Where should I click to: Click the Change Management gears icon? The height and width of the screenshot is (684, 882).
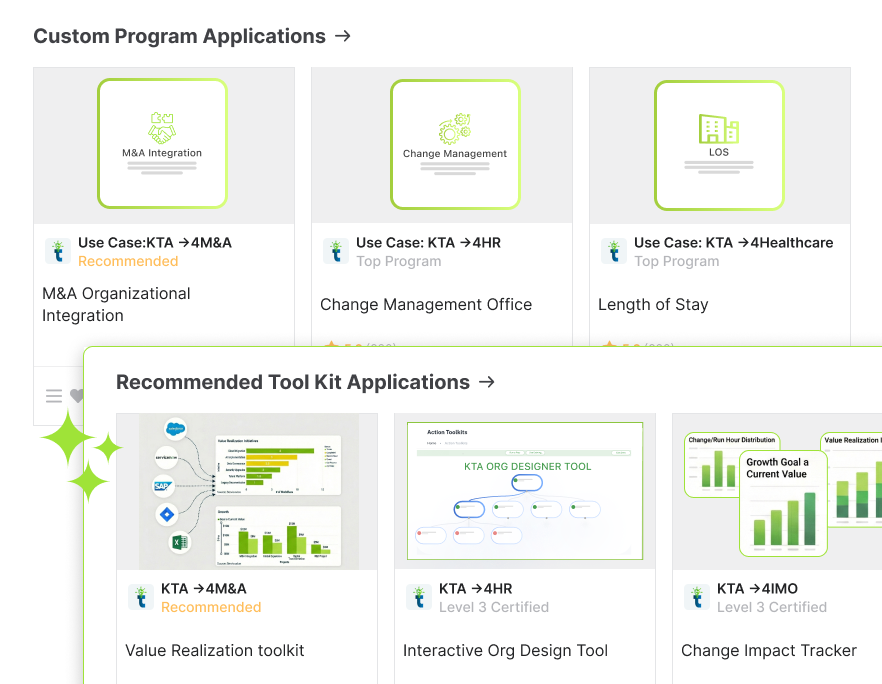pos(455,129)
